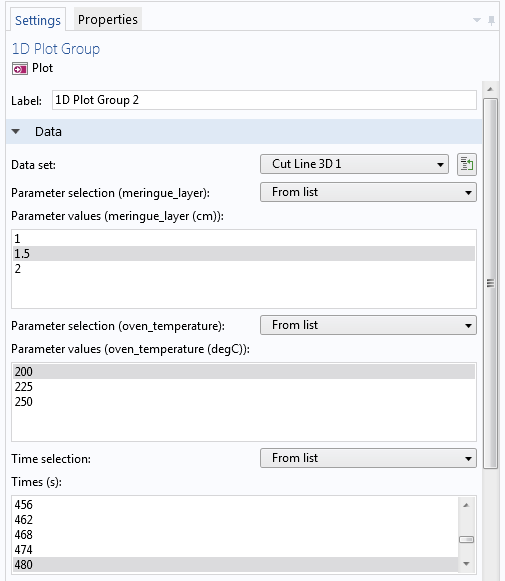Screen dimensions: 505x581
Task: Open the panel view menu arrow
Action: [x=477, y=20]
